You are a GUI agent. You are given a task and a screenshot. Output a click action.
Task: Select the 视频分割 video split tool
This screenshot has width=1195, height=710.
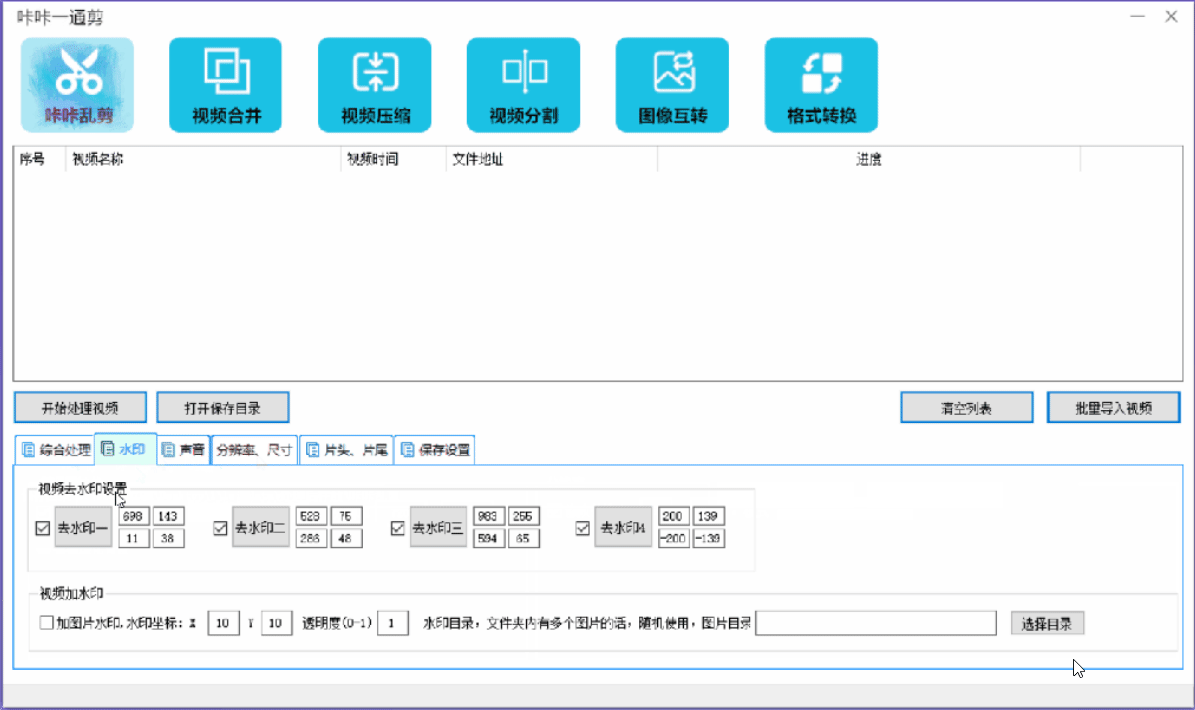point(523,85)
